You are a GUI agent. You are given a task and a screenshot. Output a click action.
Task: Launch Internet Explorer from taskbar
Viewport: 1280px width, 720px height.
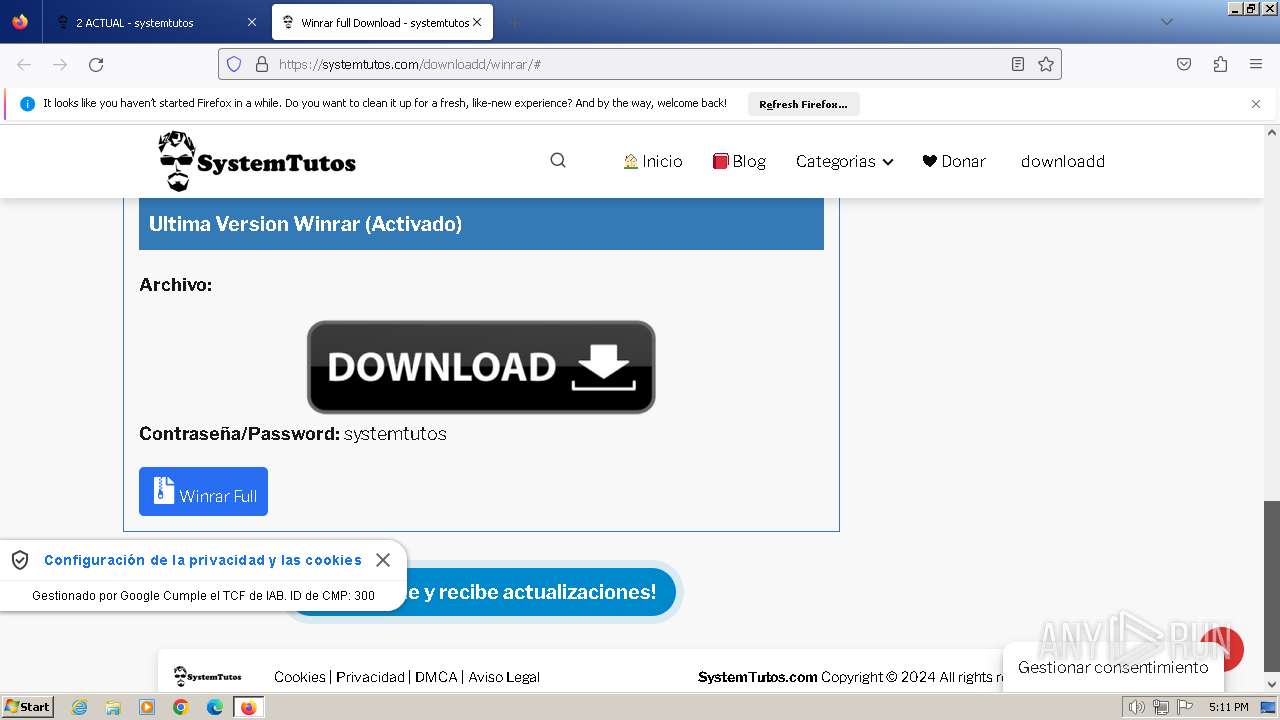[79, 707]
